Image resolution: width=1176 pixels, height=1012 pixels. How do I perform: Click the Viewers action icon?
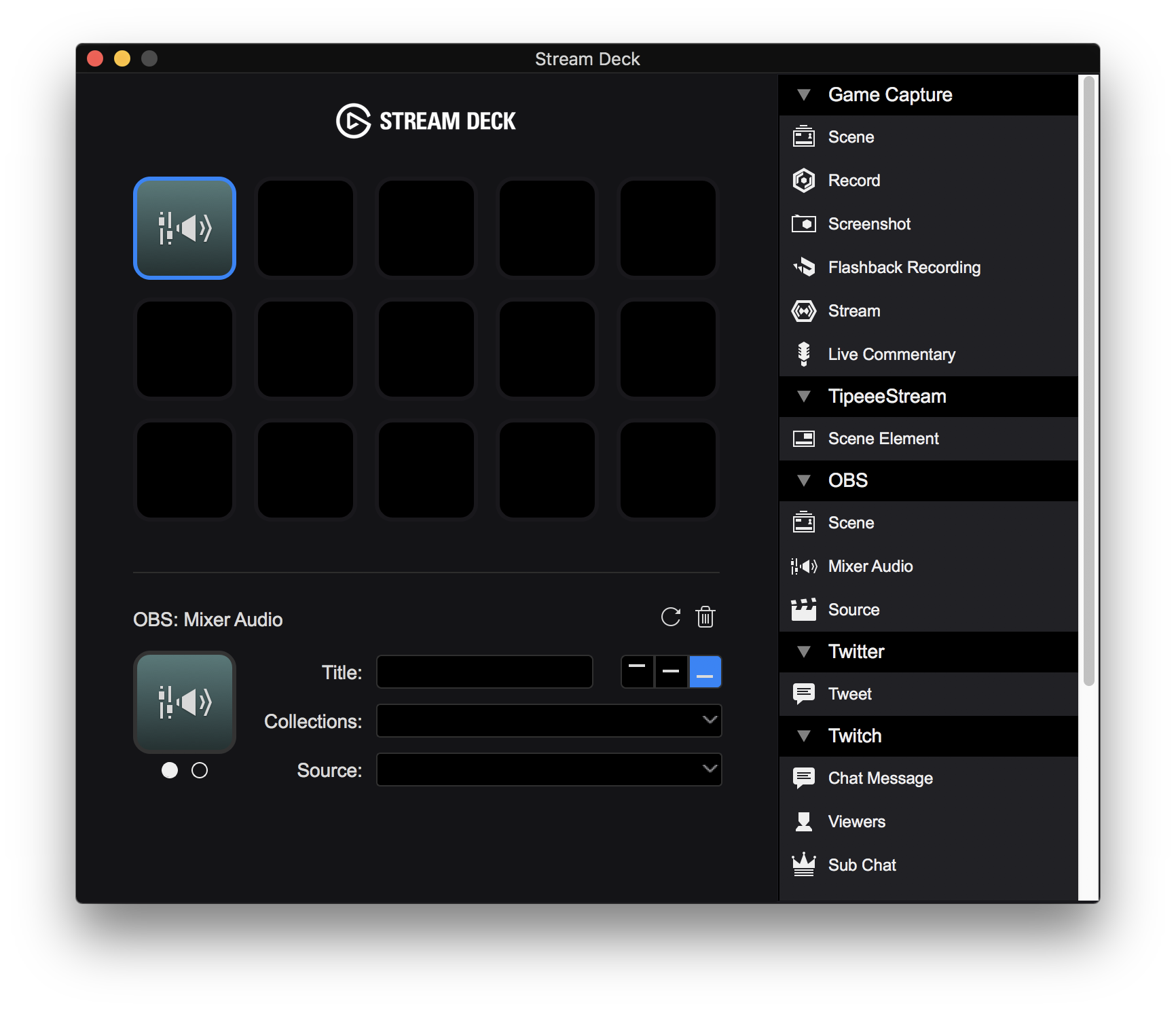point(804,821)
